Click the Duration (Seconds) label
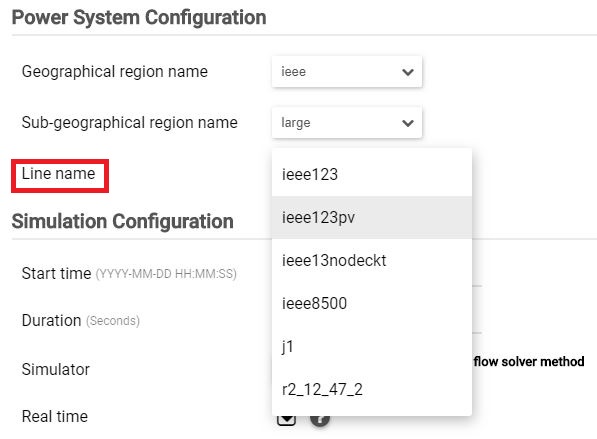Screen dimensions: 597x439 [x=81, y=321]
